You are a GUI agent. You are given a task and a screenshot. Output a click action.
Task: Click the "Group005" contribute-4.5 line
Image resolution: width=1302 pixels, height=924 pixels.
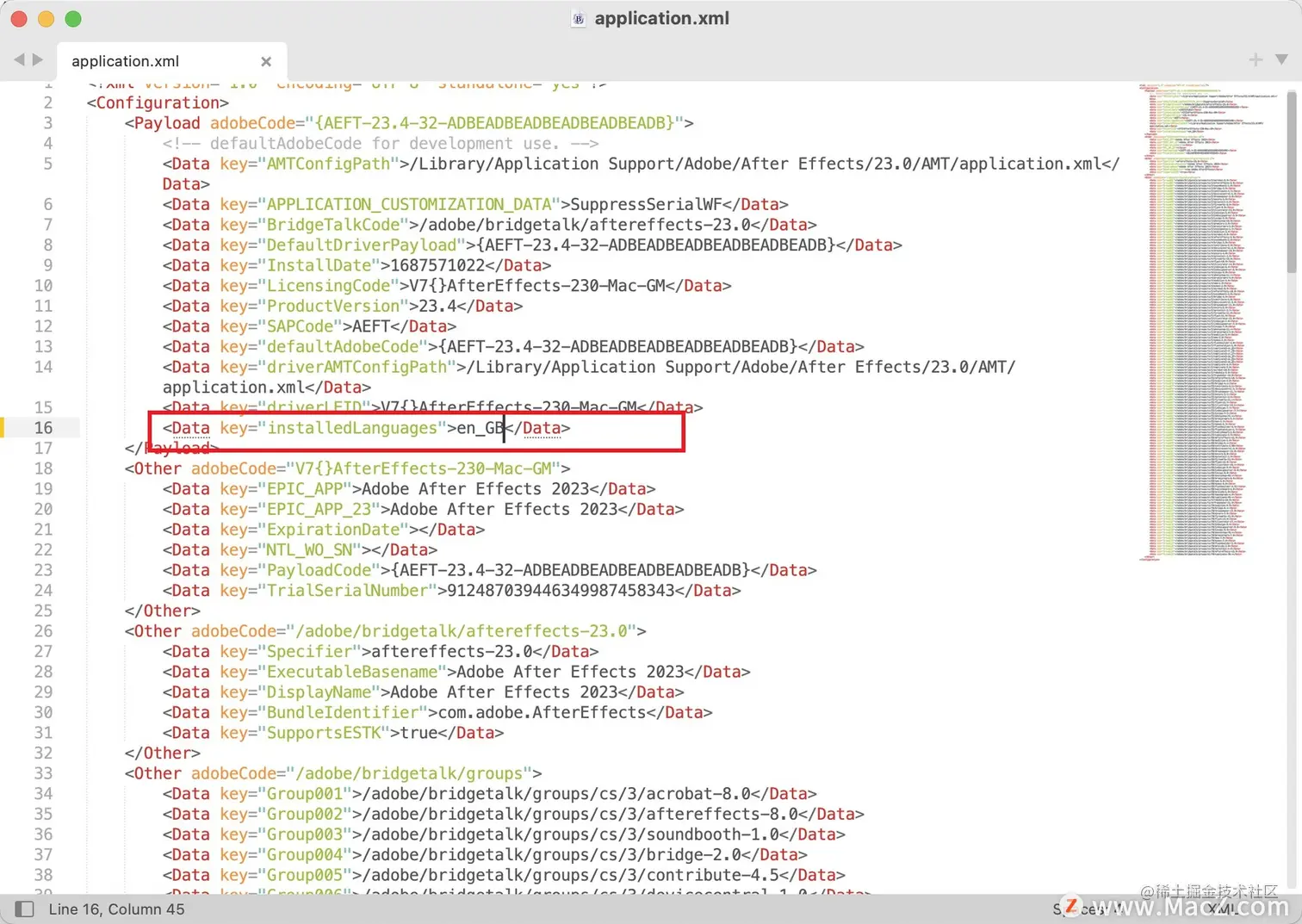coord(504,875)
